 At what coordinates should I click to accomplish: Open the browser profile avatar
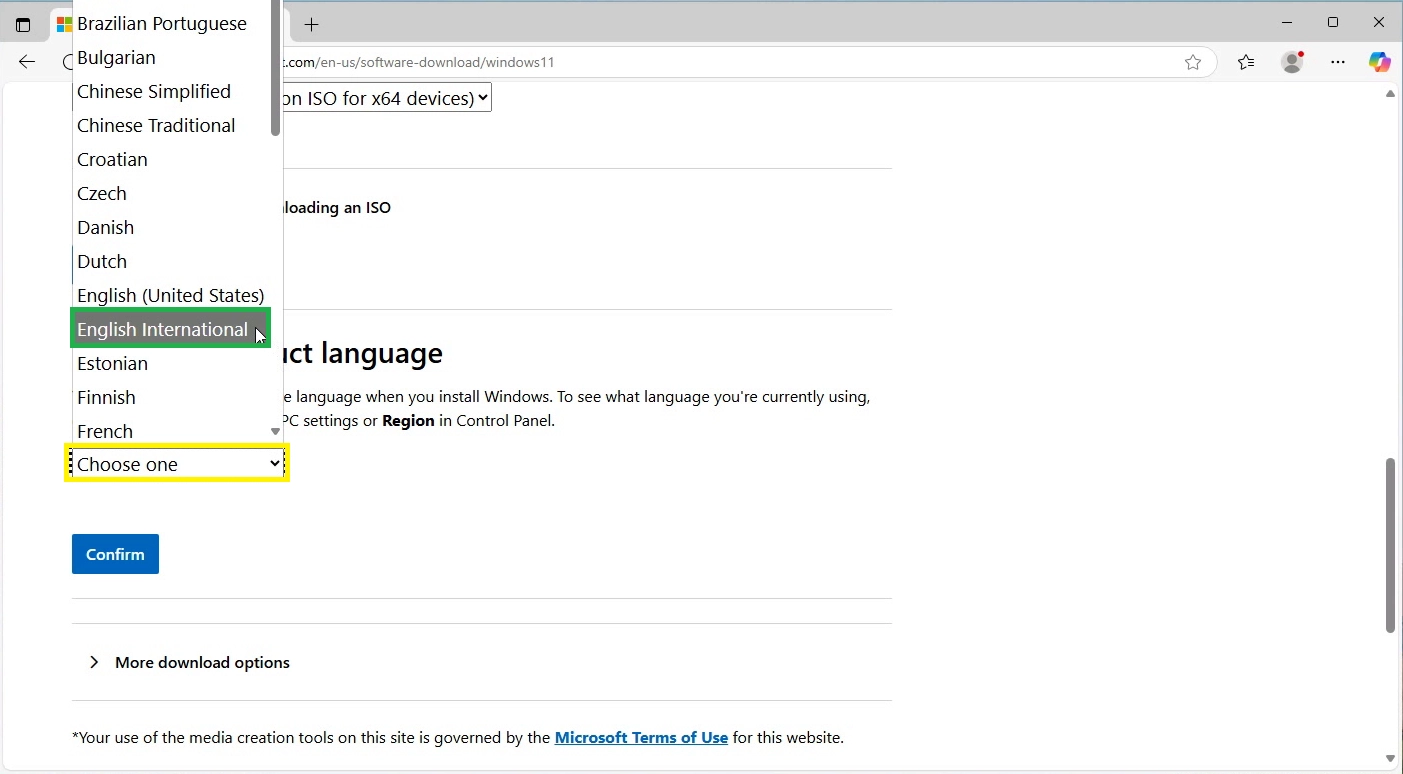pyautogui.click(x=1292, y=62)
